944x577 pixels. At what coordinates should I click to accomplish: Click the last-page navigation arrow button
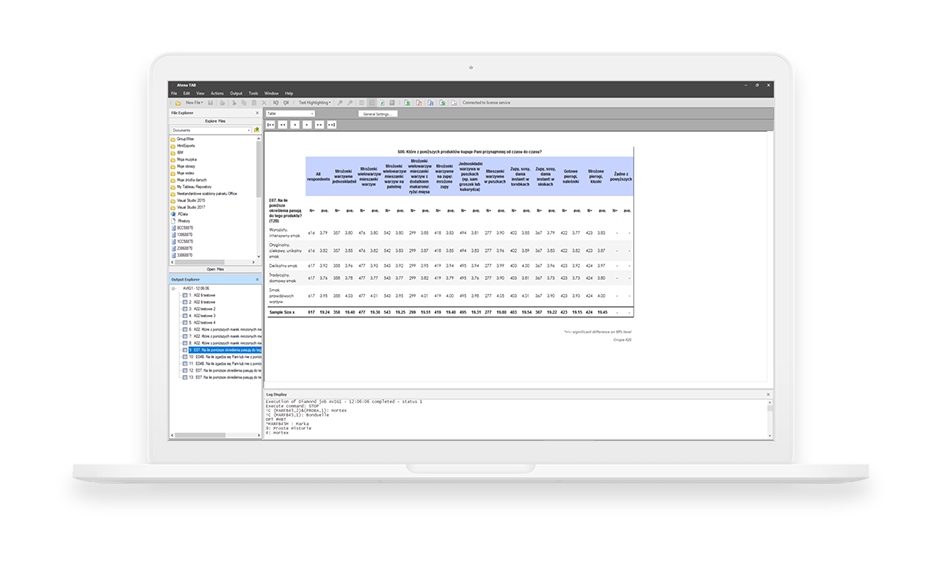[x=331, y=123]
